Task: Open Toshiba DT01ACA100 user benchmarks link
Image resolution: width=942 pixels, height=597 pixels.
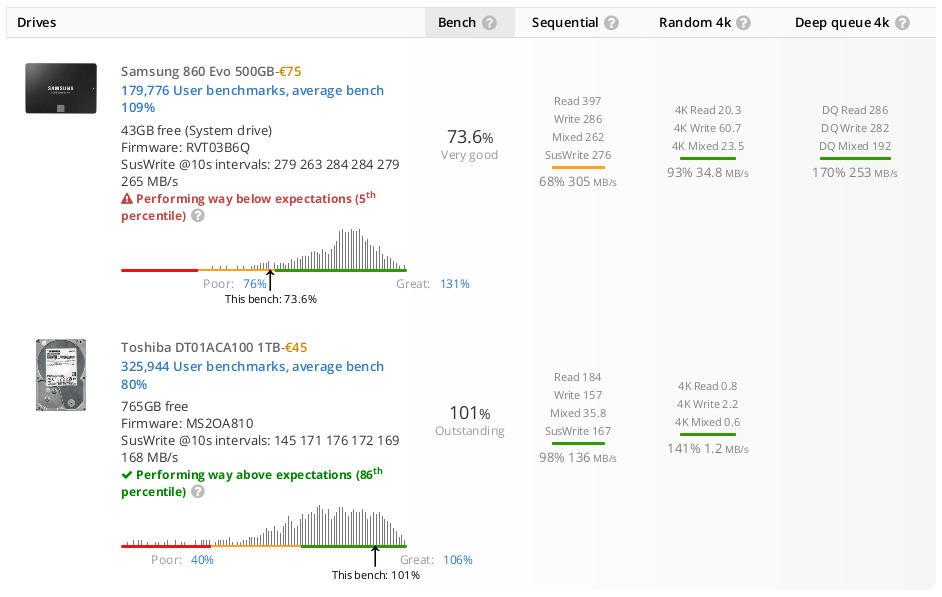Action: click(x=252, y=375)
